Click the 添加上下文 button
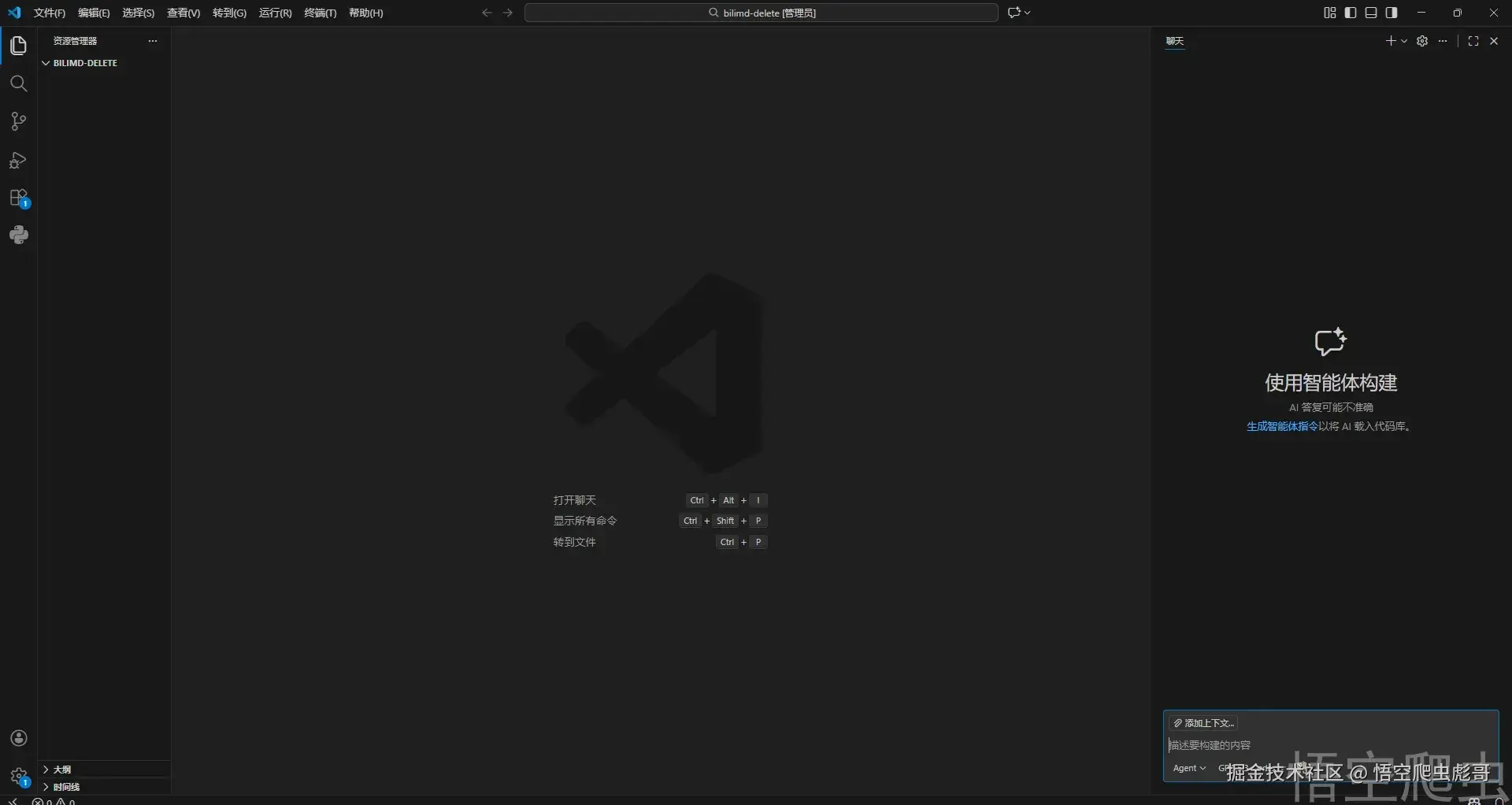The width and height of the screenshot is (1512, 805). pos(1203,723)
